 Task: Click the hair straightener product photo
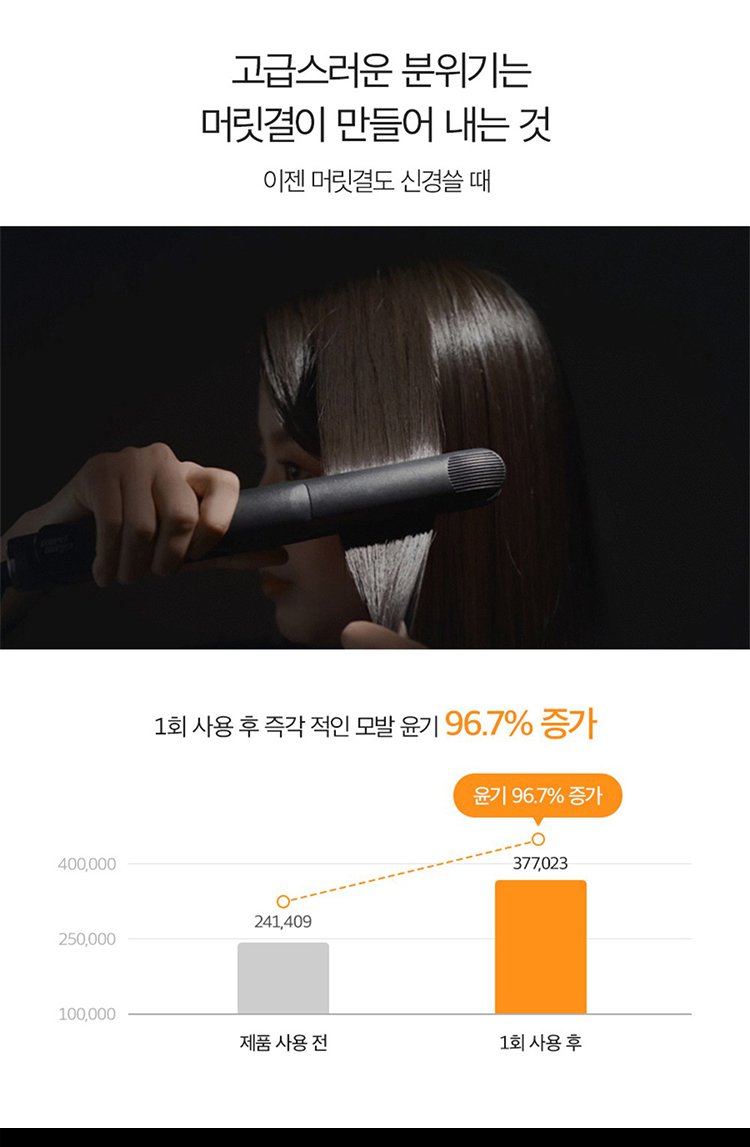(375, 437)
